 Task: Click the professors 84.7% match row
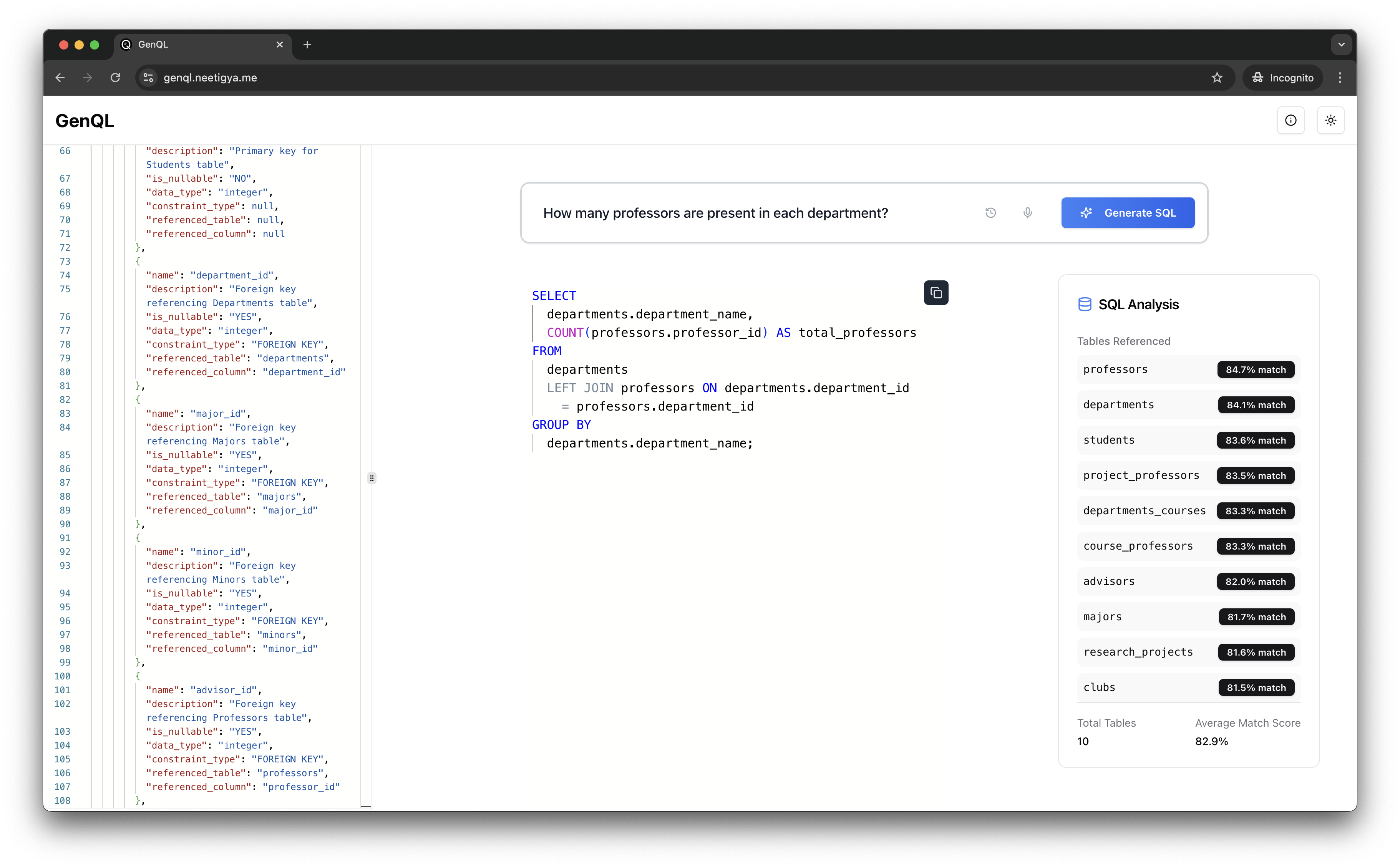pos(1188,370)
